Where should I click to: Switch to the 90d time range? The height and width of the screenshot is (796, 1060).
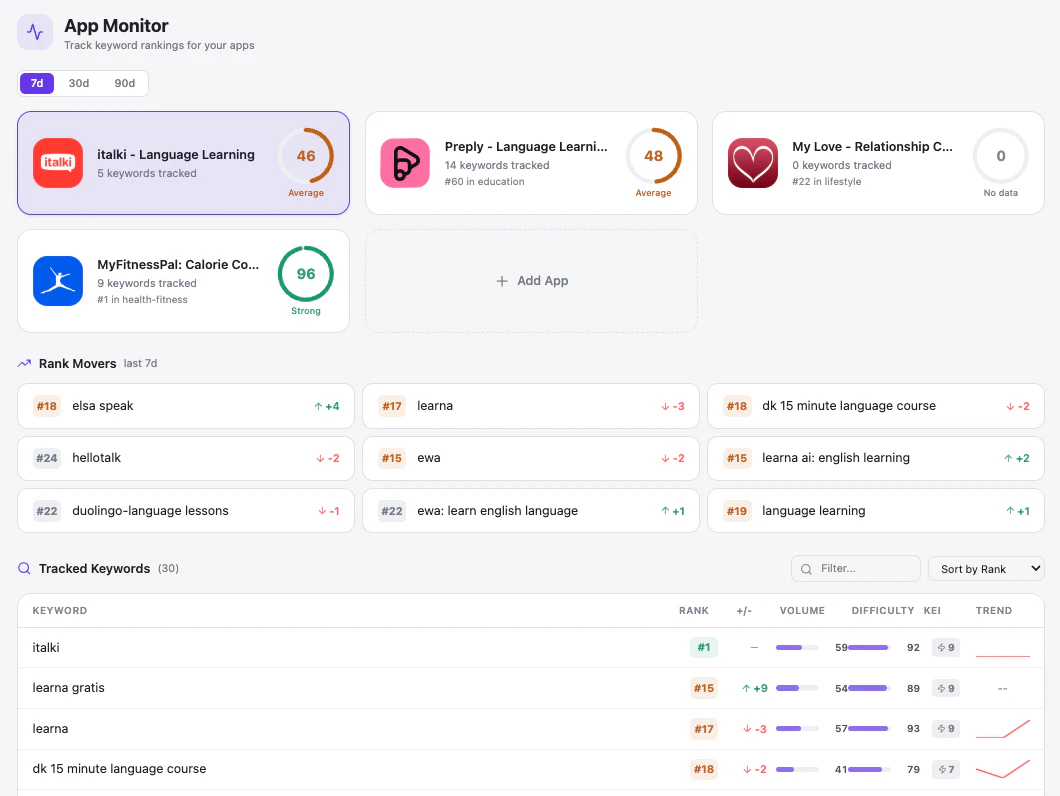(x=124, y=83)
